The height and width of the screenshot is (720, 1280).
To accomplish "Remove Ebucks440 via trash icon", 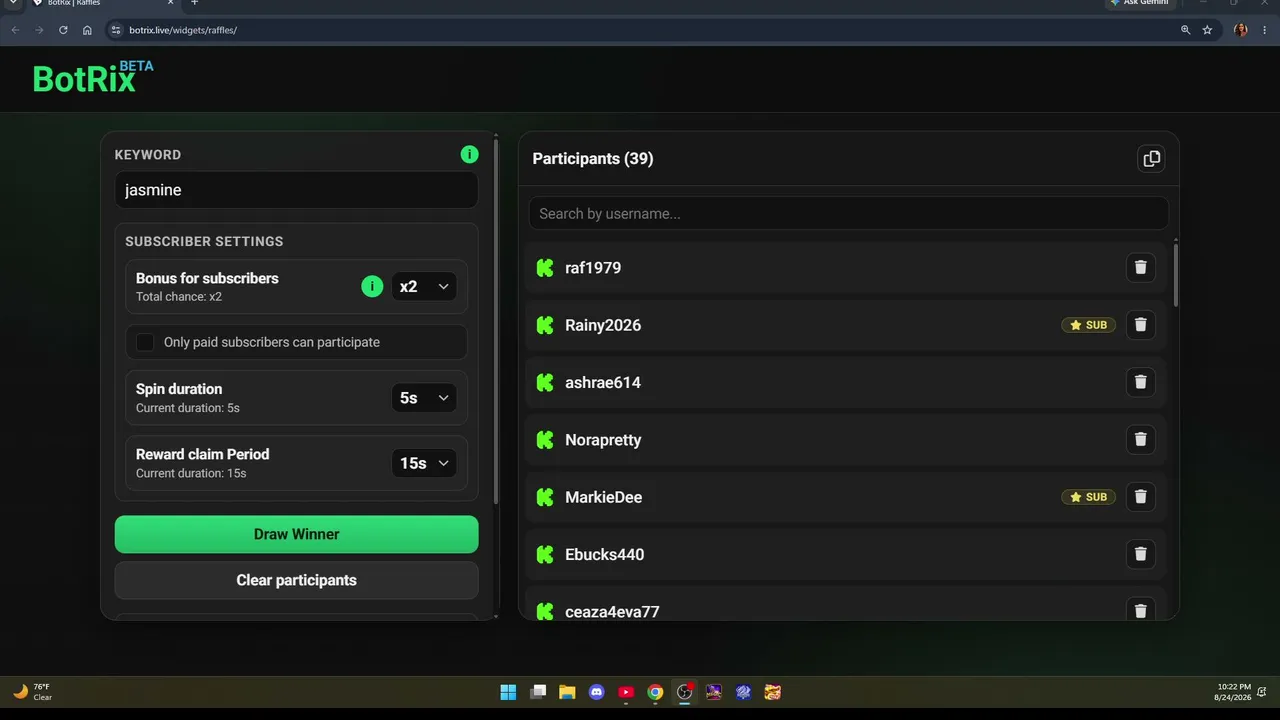I will [1140, 554].
